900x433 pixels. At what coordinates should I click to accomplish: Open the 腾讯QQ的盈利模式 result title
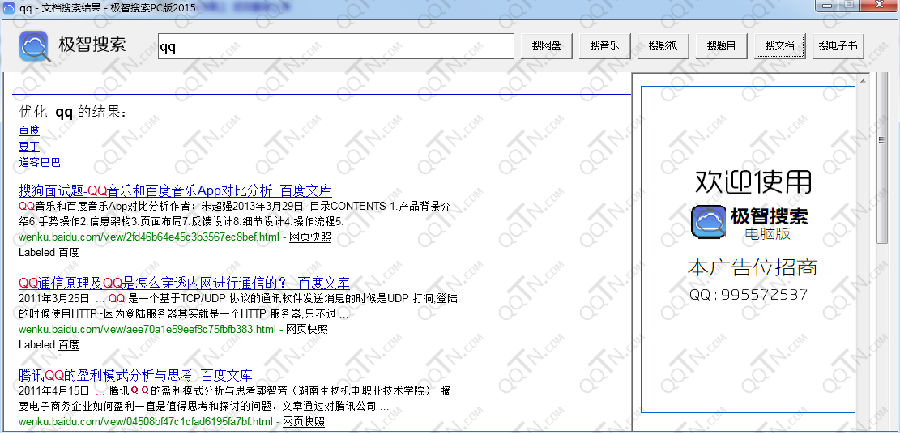135,376
